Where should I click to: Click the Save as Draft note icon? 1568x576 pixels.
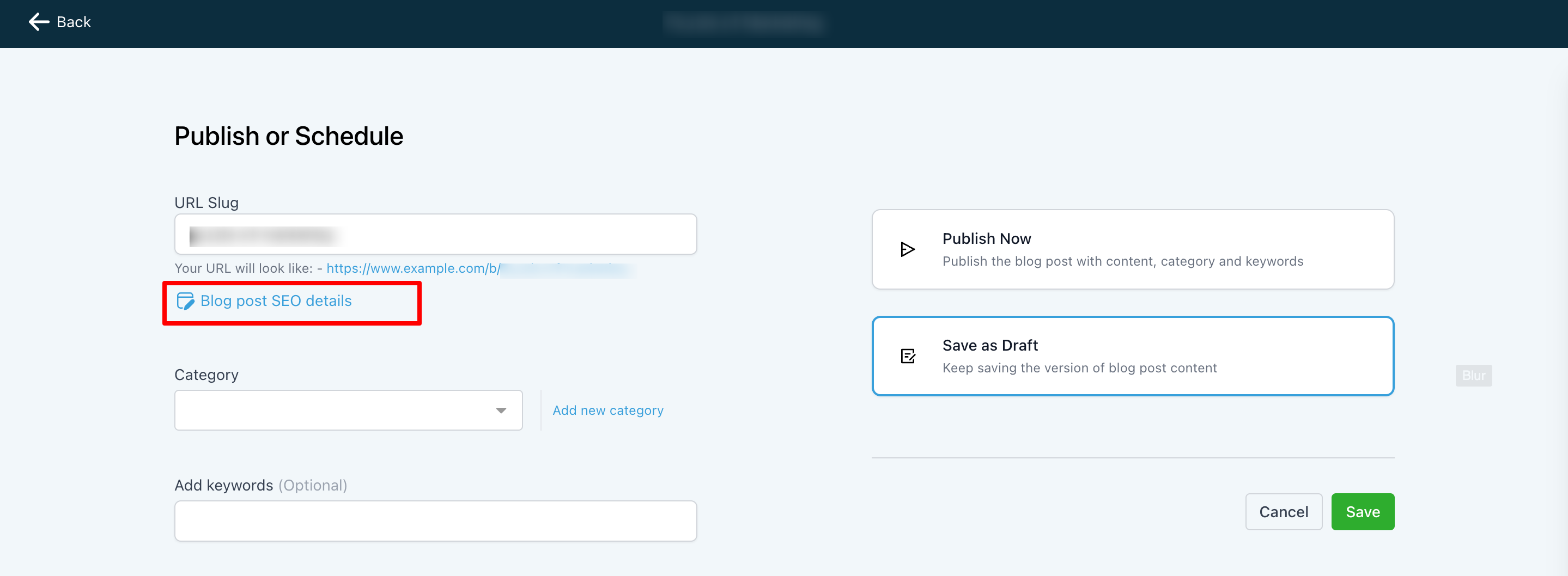pyautogui.click(x=908, y=356)
